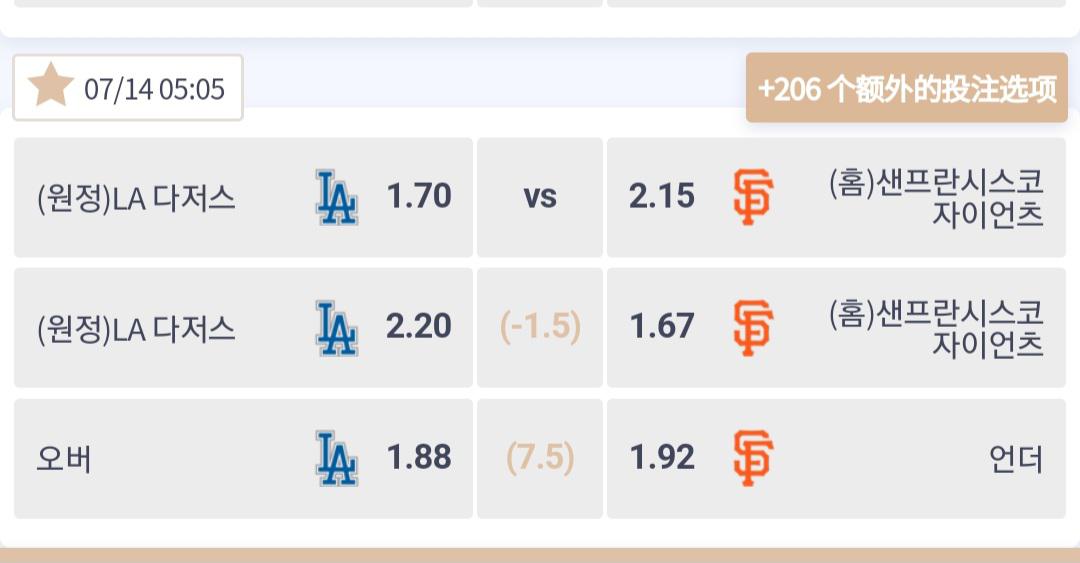
Task: Click the (7.5) total runs line value
Action: coord(540,457)
